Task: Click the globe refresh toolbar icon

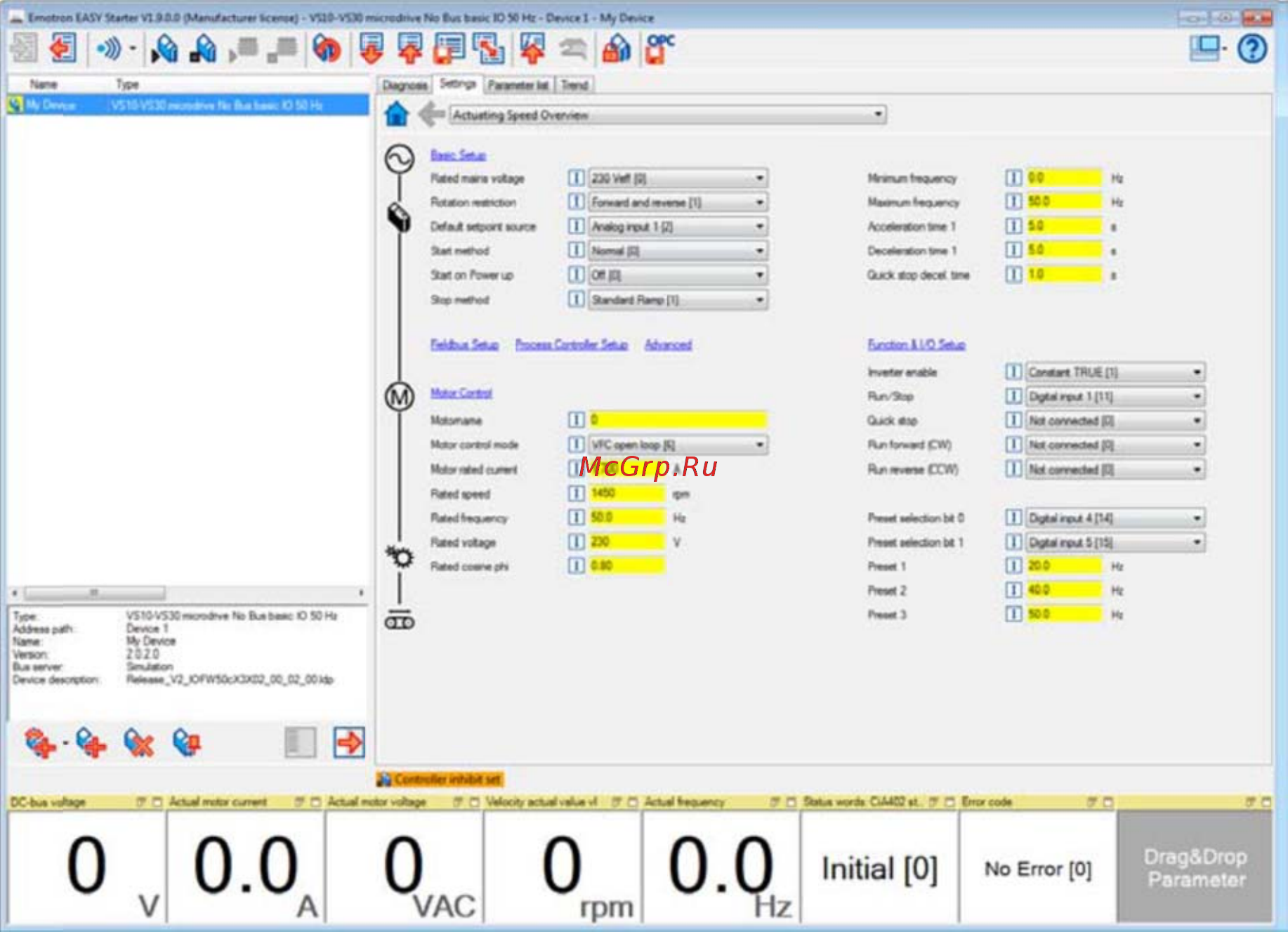Action: point(327,48)
